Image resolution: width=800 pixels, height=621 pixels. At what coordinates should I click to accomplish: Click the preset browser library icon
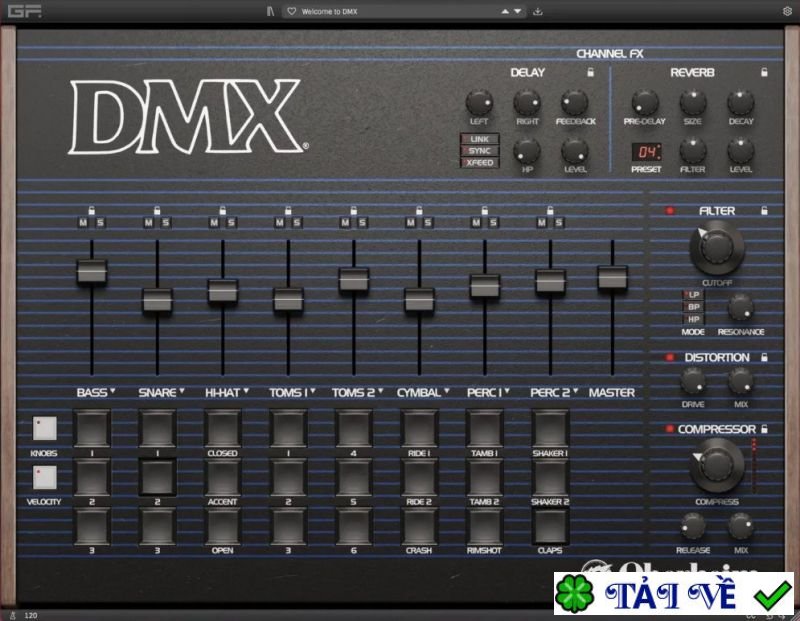pos(270,11)
